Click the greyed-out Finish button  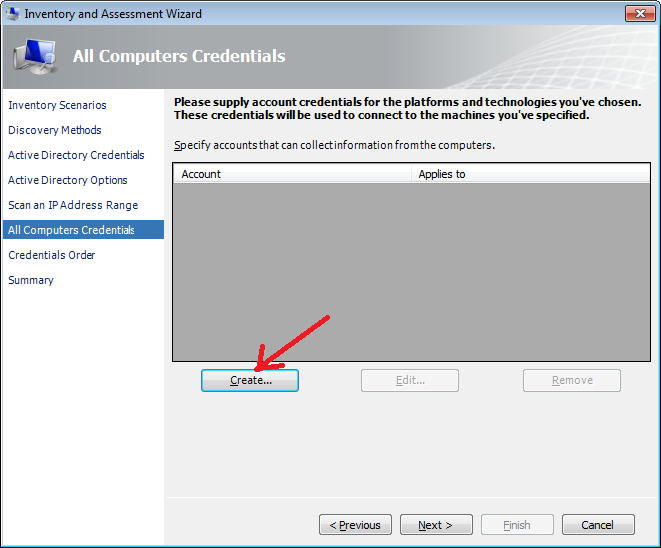[x=517, y=525]
